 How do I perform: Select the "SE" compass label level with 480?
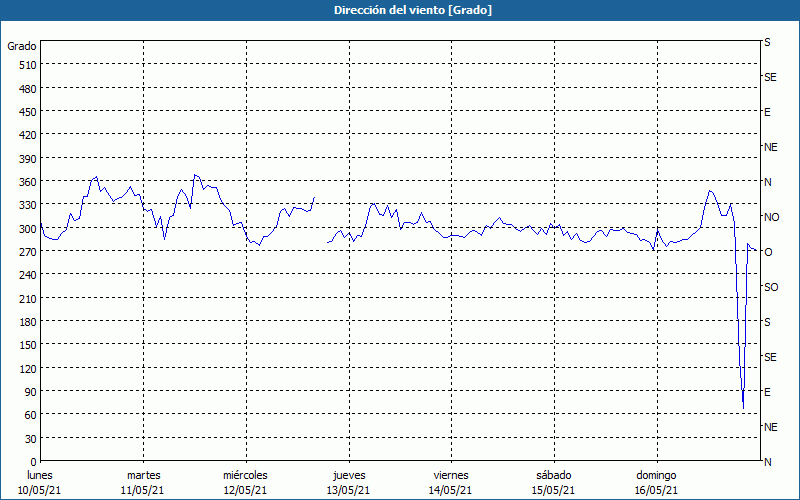click(770, 77)
